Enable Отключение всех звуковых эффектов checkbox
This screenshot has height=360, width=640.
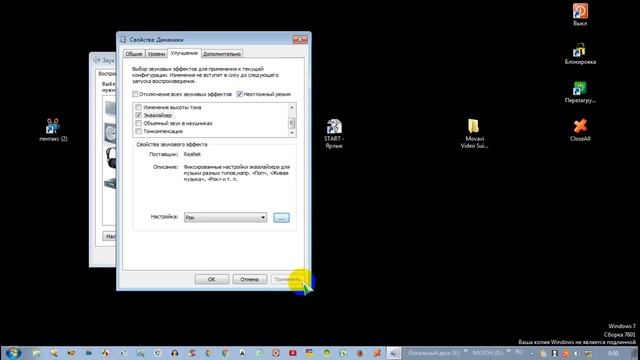(135, 94)
